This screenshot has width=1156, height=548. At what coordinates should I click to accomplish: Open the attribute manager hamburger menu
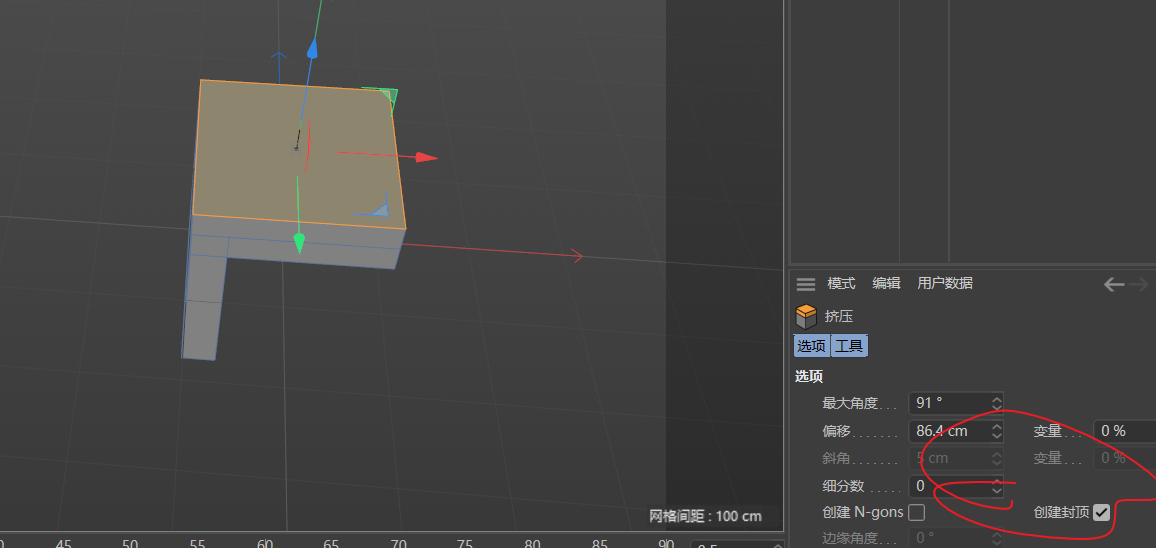click(x=806, y=284)
